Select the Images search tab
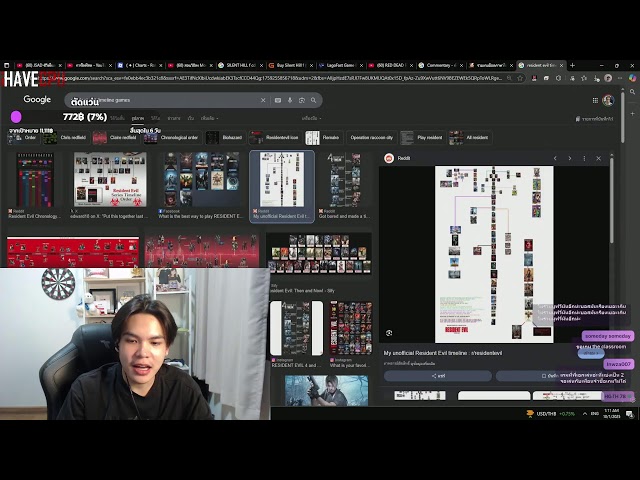The image size is (640, 480). (x=138, y=118)
